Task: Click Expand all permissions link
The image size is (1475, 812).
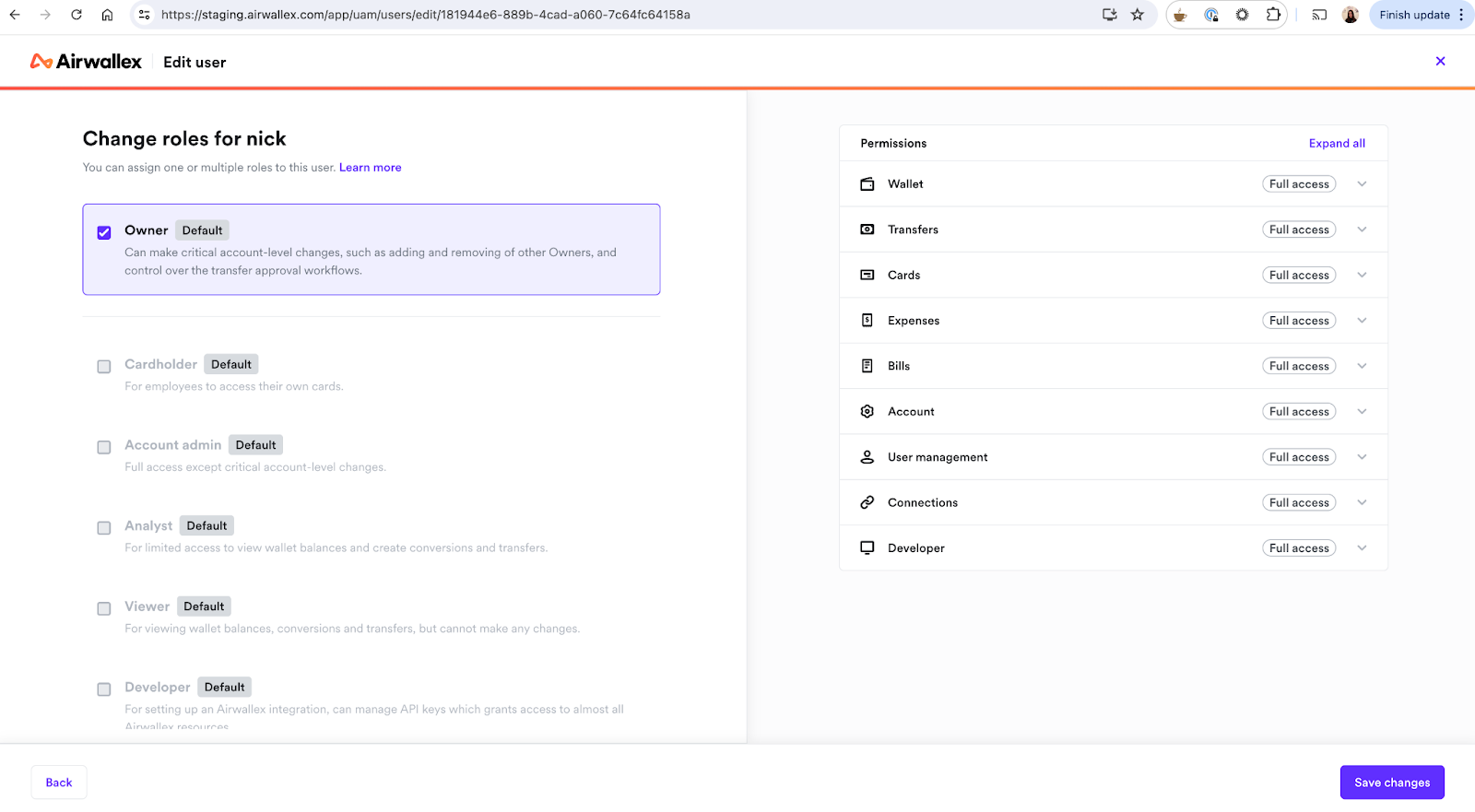Action: point(1336,144)
